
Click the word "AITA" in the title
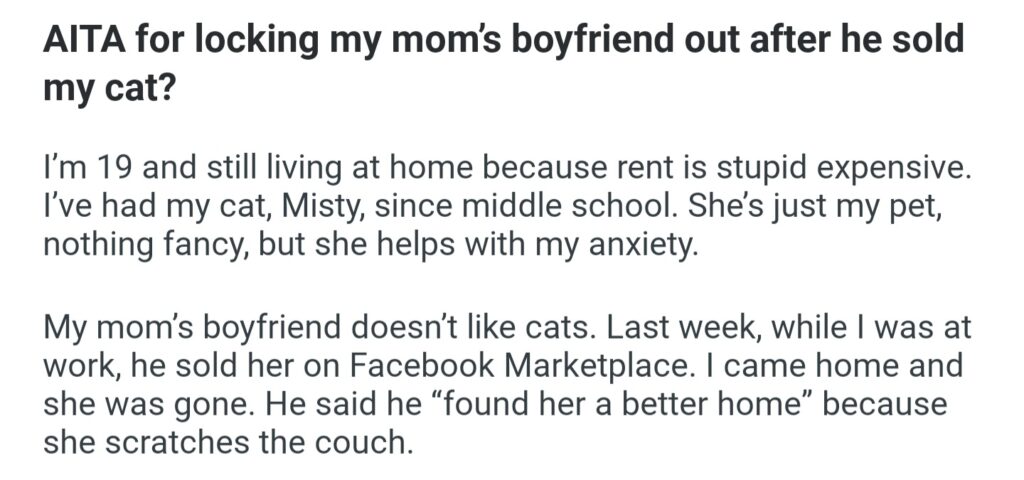coord(83,41)
